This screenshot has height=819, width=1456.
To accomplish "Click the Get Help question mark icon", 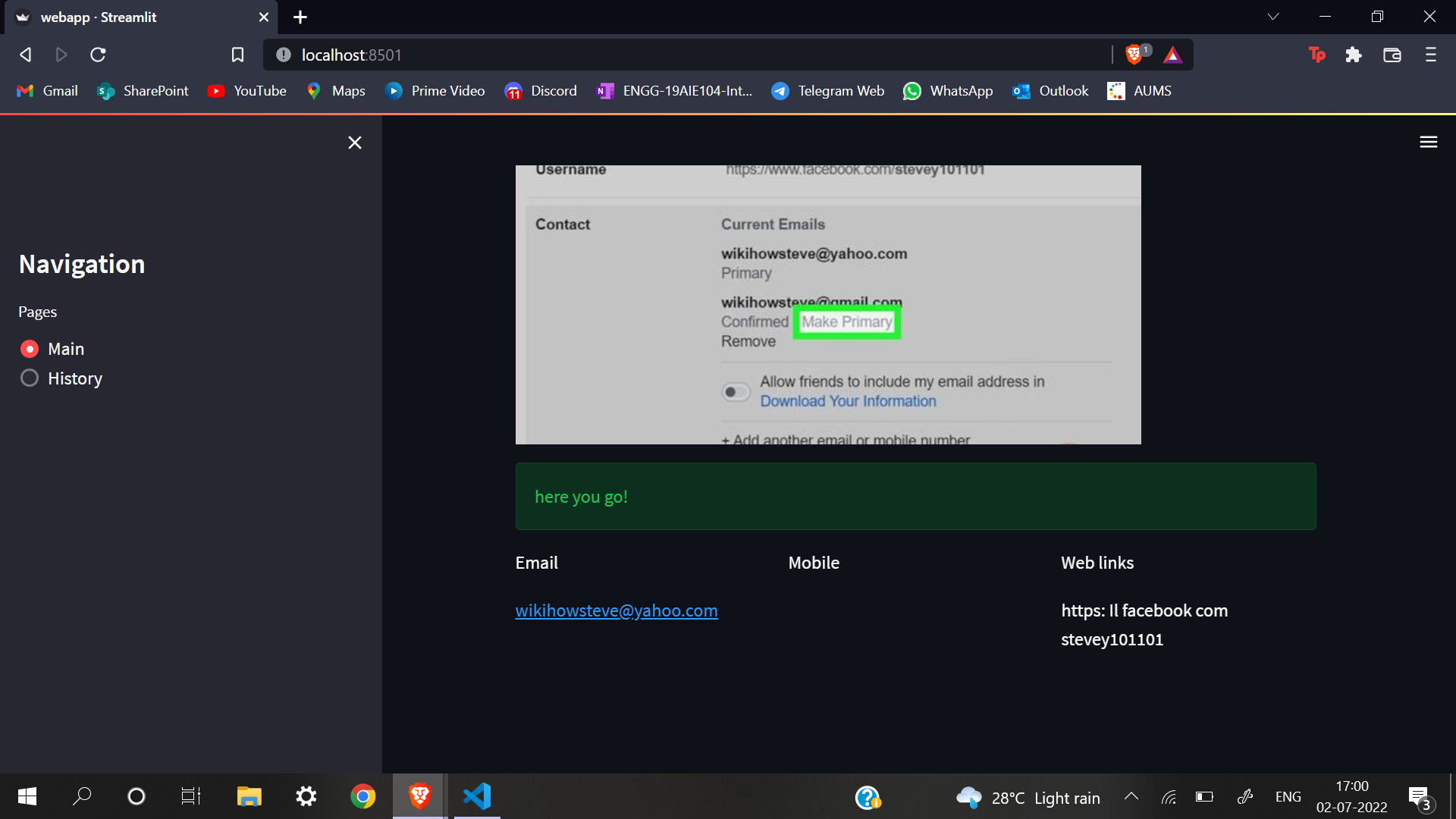I will coord(868,797).
